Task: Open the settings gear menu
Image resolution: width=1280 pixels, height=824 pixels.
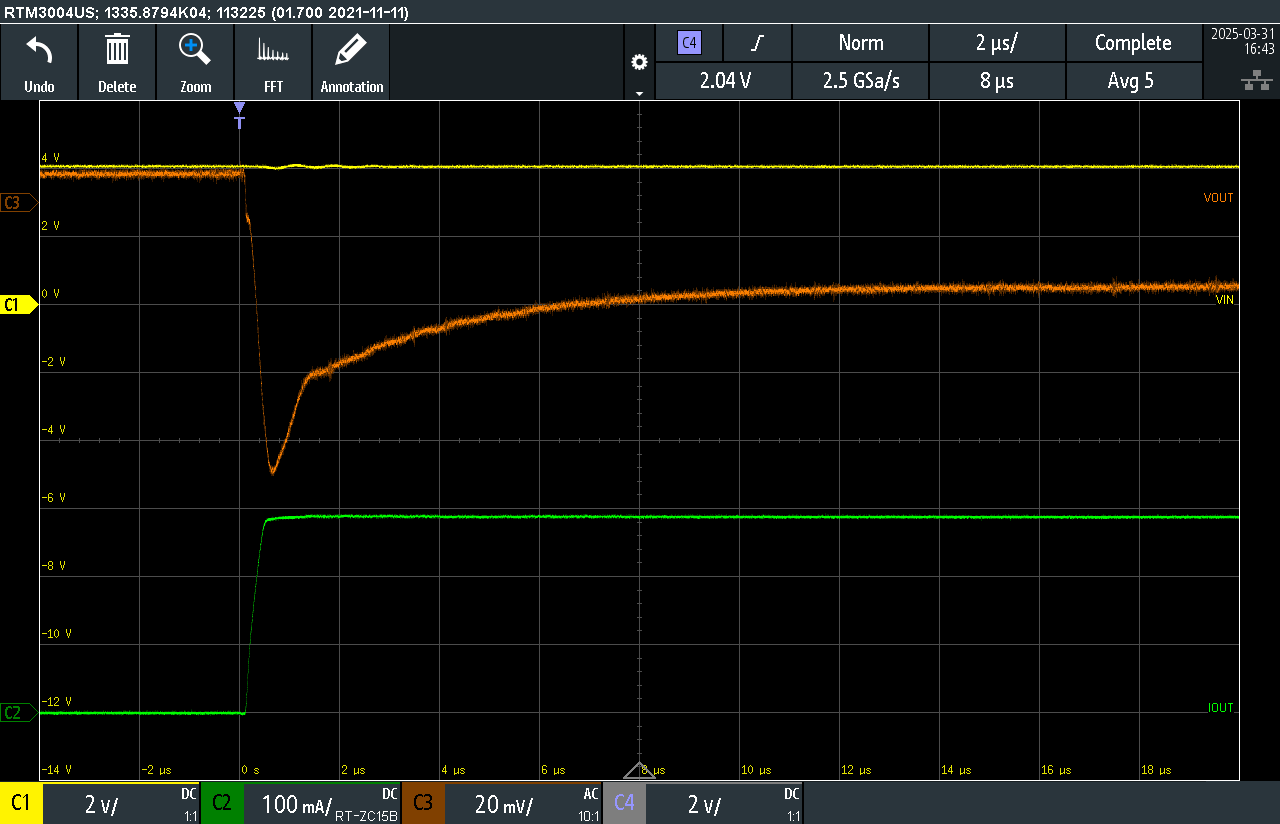Action: coord(639,63)
